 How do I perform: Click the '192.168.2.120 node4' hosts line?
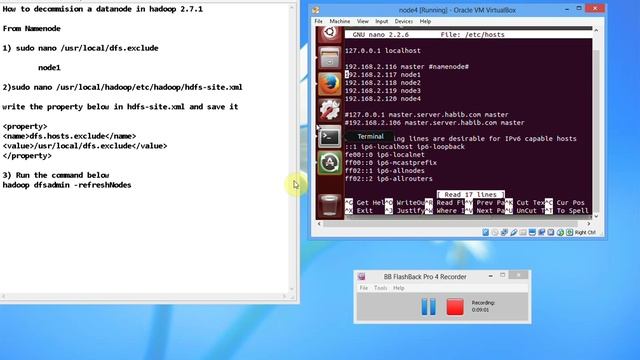(383, 99)
